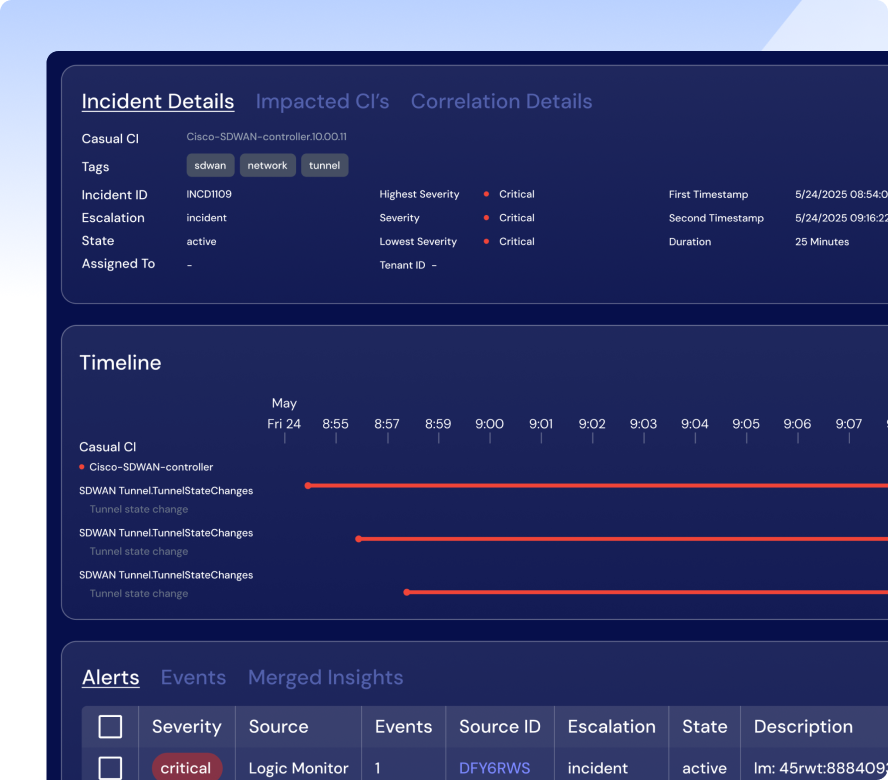888x780 pixels.
Task: Click the Assigned To label
Action: pos(118,264)
